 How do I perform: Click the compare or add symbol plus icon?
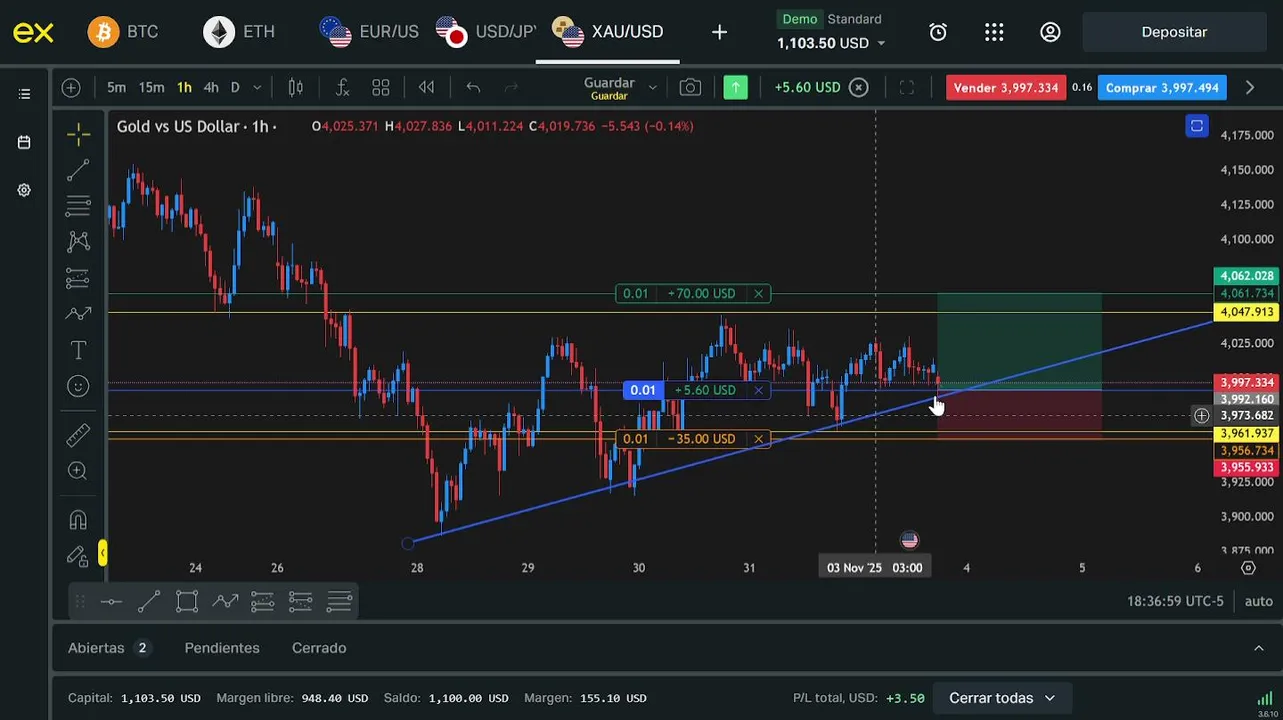(71, 88)
